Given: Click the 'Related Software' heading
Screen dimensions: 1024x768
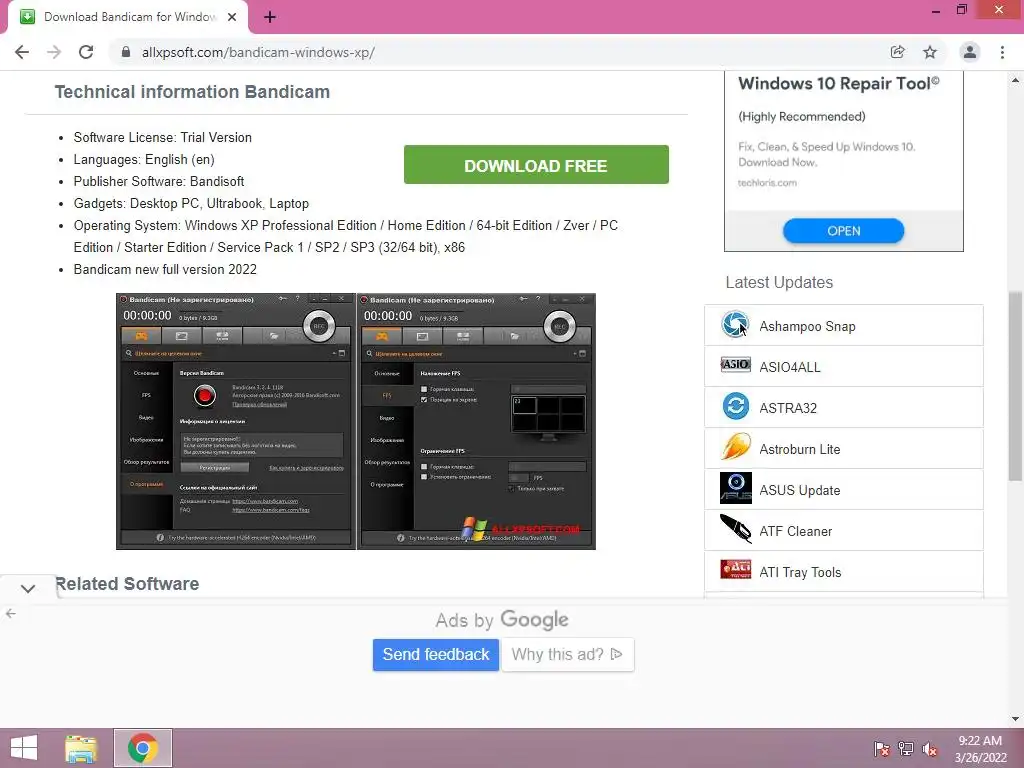Looking at the screenshot, I should pyautogui.click(x=127, y=583).
